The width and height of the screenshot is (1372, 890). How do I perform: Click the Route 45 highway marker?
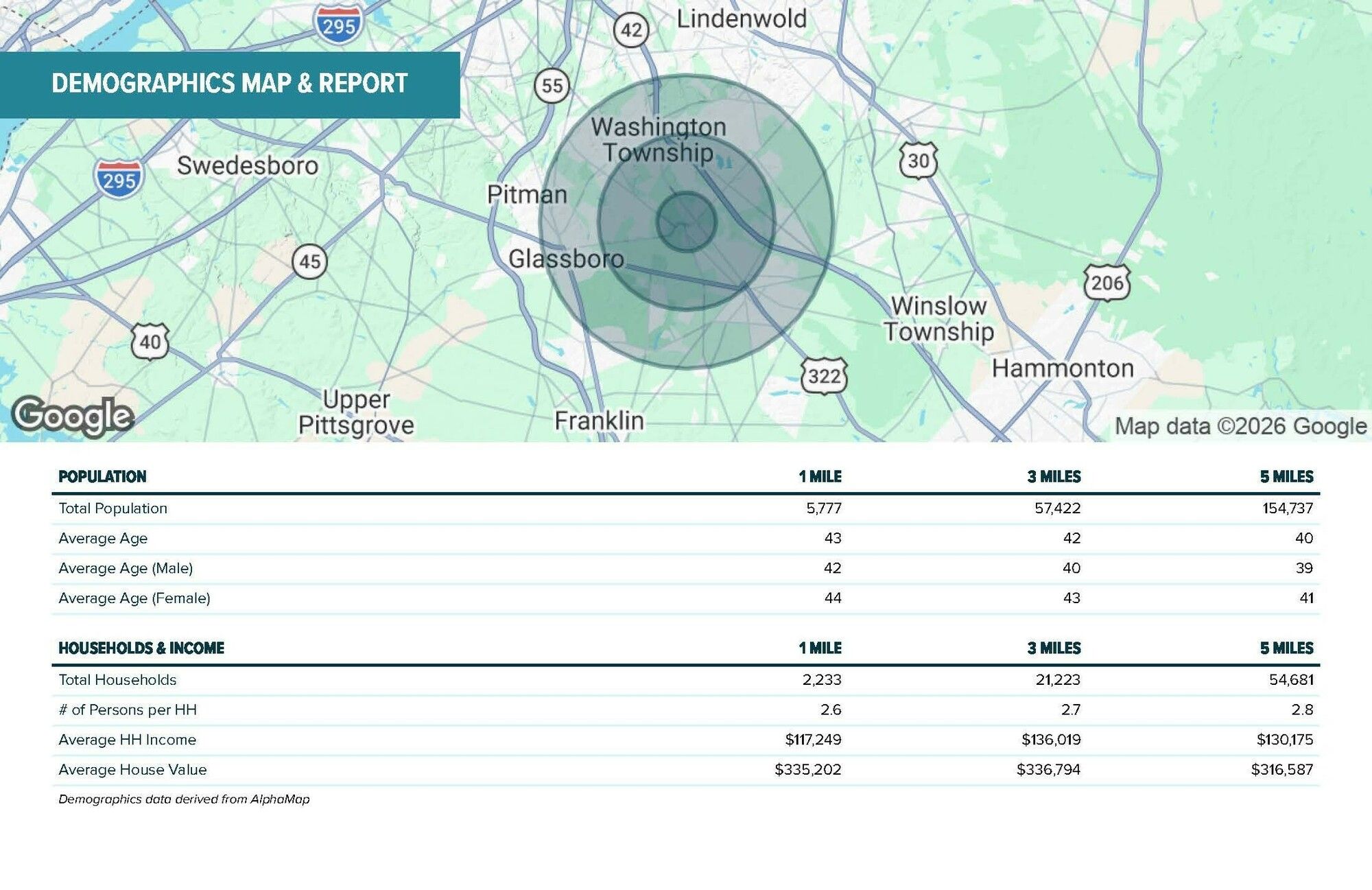[309, 261]
